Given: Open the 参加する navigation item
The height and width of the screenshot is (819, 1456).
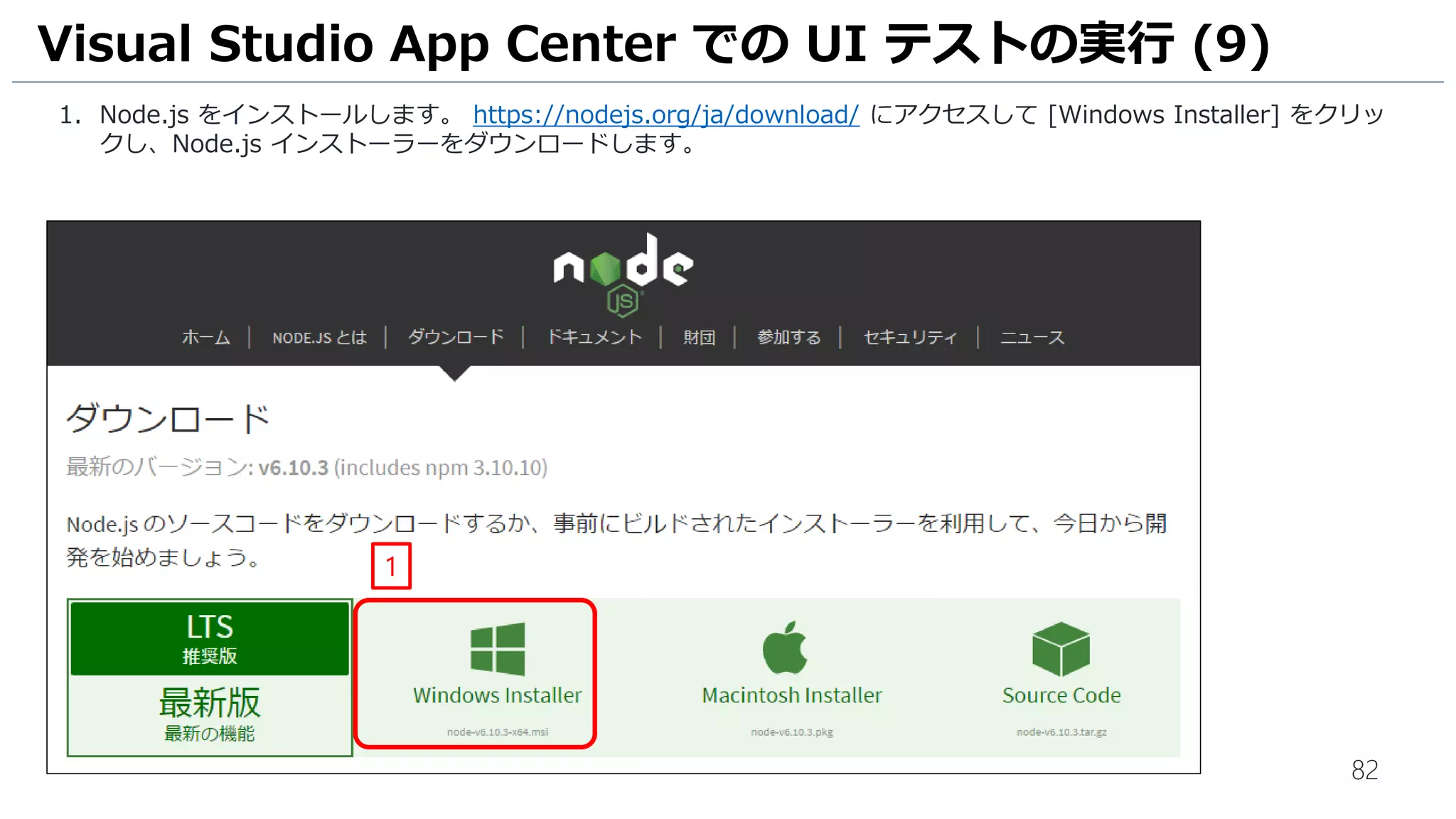Looking at the screenshot, I should pyautogui.click(x=788, y=337).
